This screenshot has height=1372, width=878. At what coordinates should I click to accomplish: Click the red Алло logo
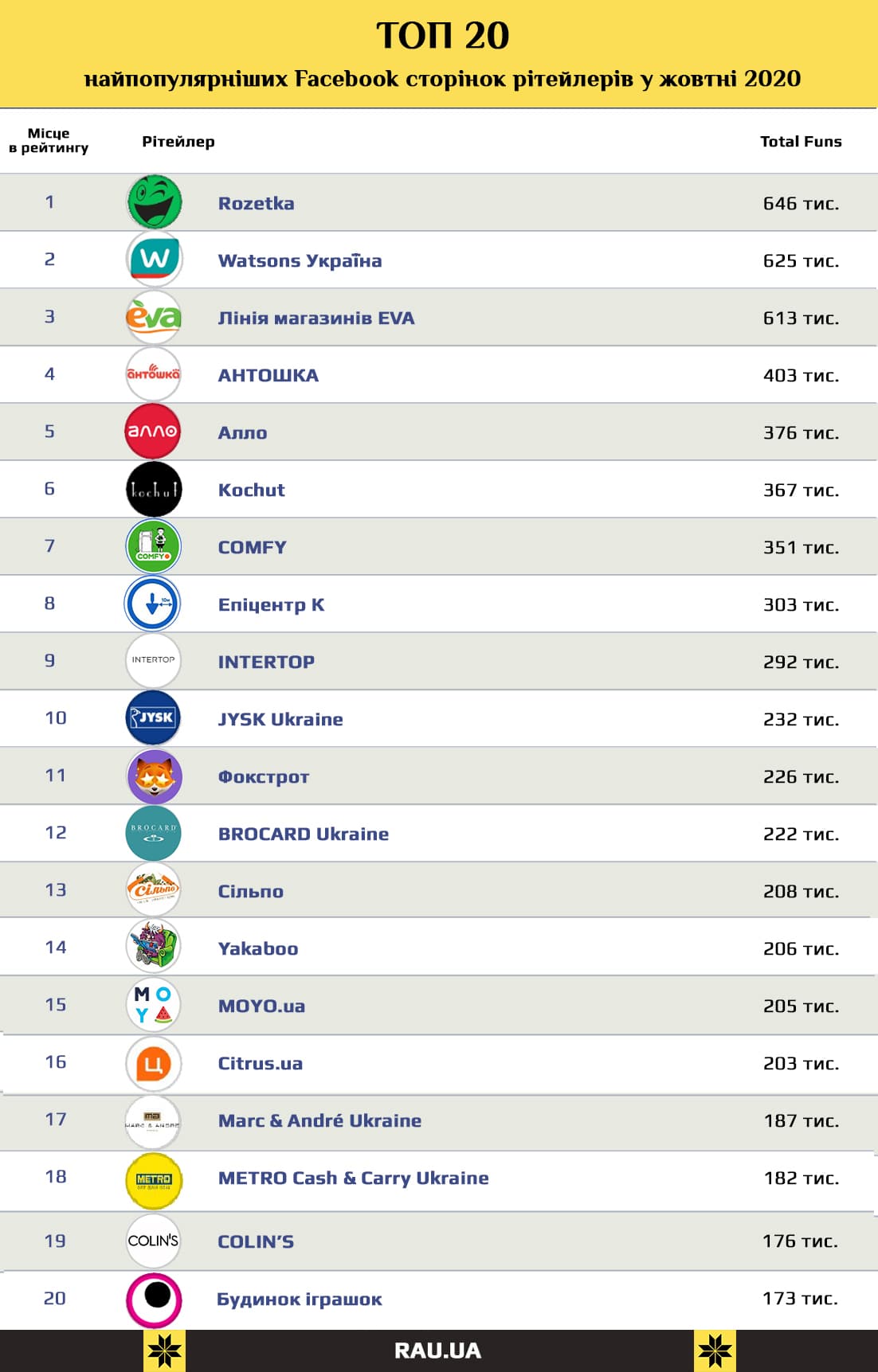tap(153, 432)
